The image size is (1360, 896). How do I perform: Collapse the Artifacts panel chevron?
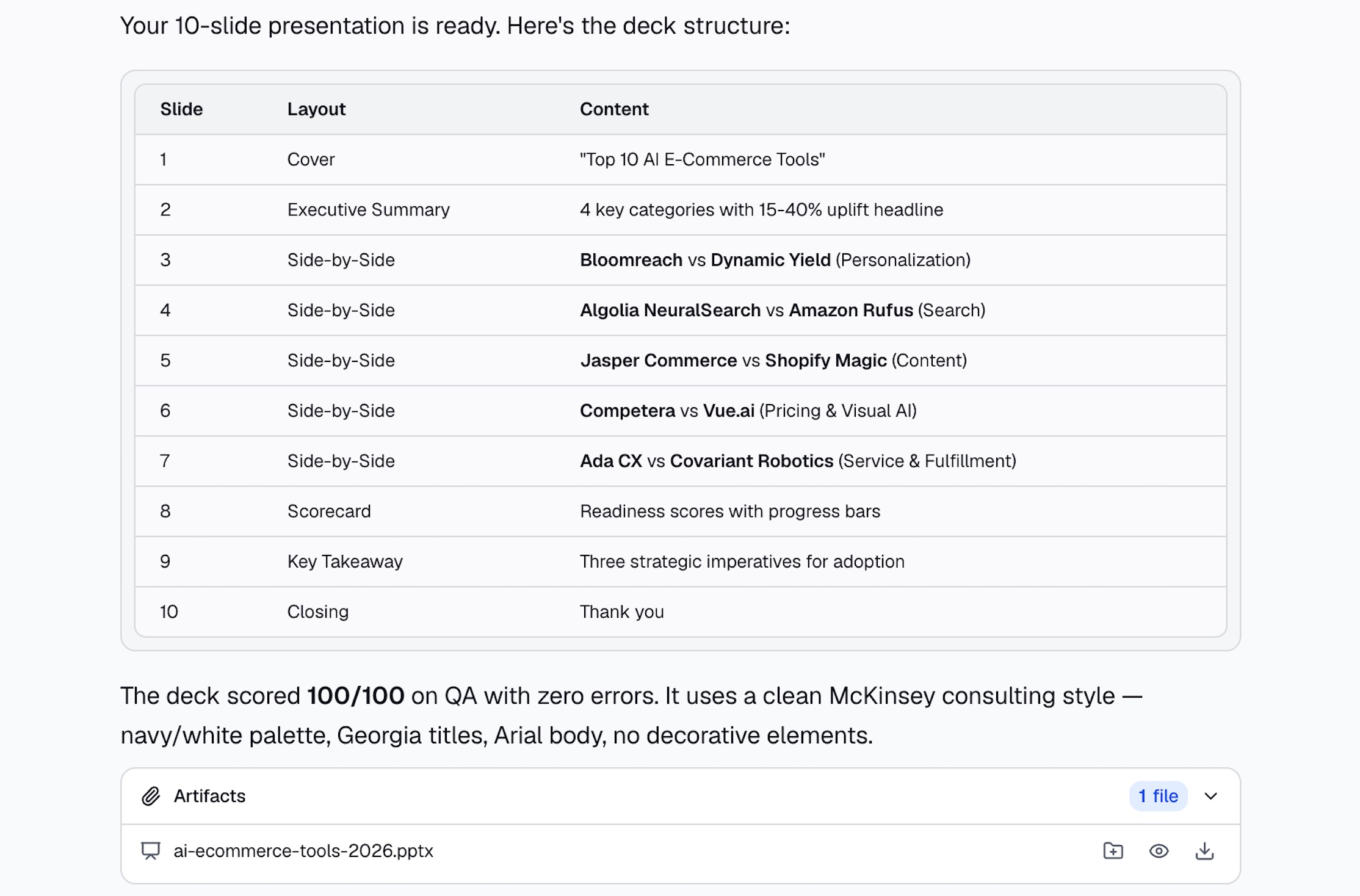[x=1211, y=796]
